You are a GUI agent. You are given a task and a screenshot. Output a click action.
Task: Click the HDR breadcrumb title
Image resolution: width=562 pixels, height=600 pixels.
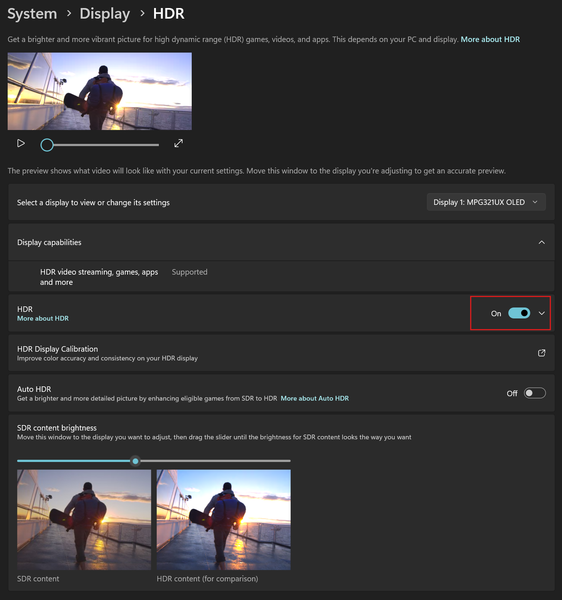click(x=169, y=14)
